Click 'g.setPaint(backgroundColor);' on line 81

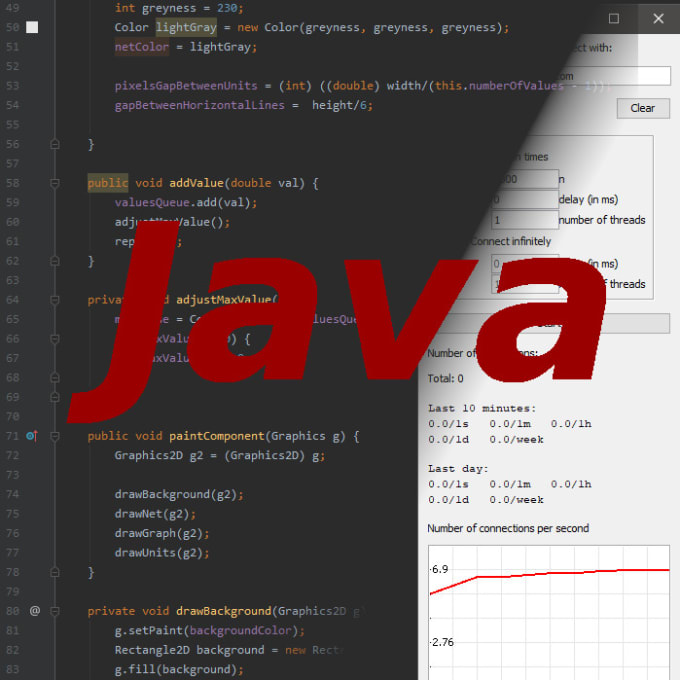209,630
